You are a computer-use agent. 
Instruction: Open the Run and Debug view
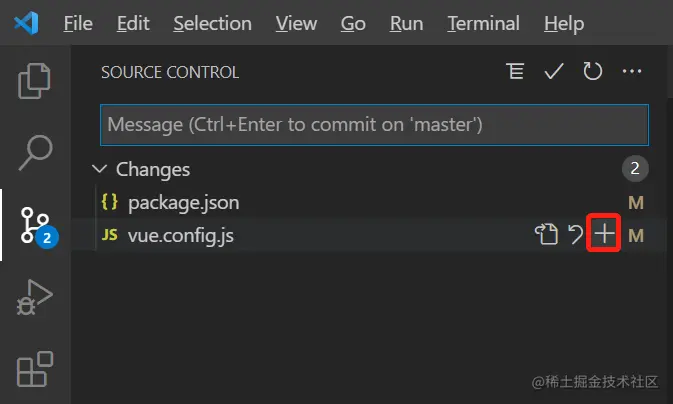tap(34, 298)
